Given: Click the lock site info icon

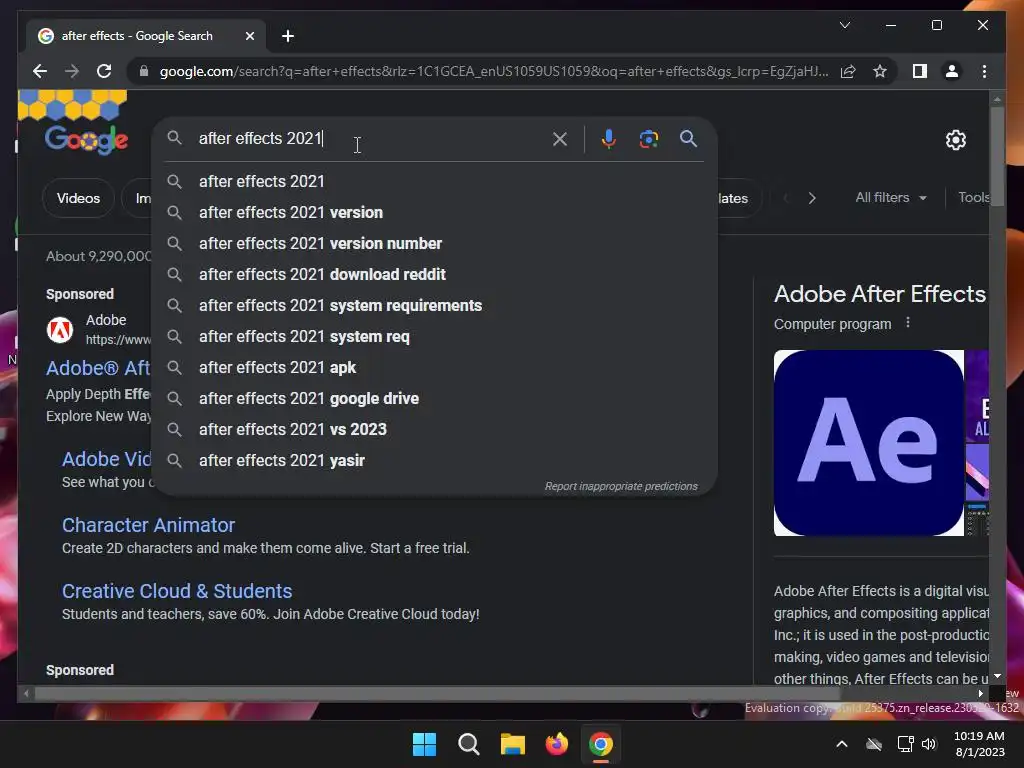Looking at the screenshot, I should [144, 71].
